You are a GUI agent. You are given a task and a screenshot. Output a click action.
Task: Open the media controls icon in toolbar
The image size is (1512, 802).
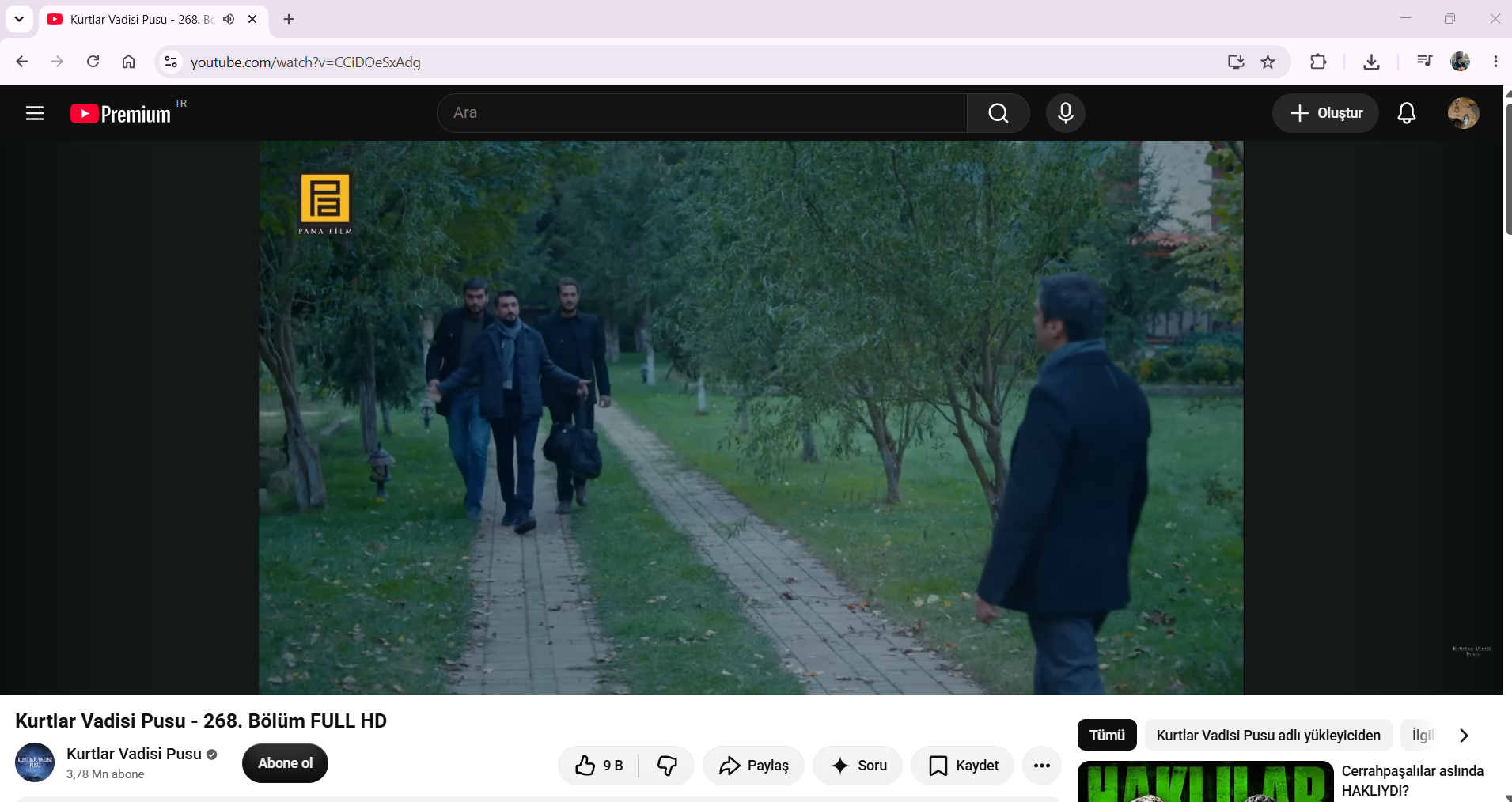coord(1424,61)
